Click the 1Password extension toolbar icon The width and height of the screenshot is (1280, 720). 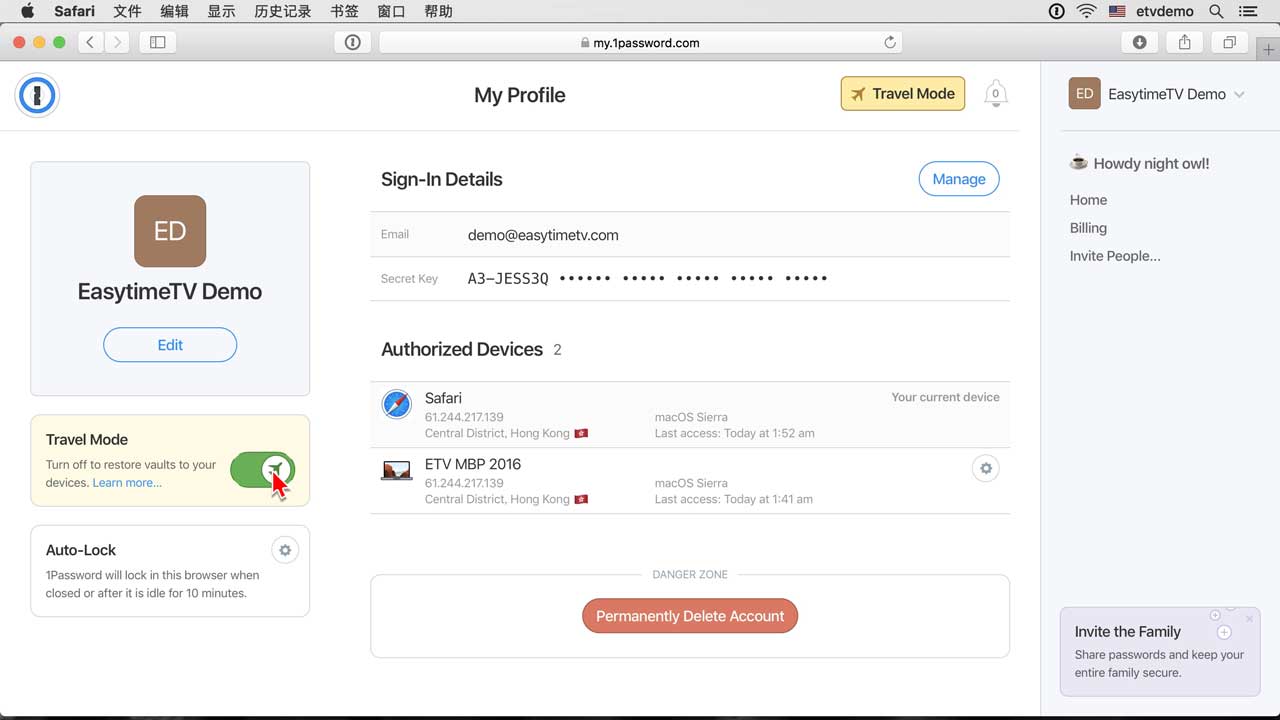pyautogui.click(x=352, y=42)
